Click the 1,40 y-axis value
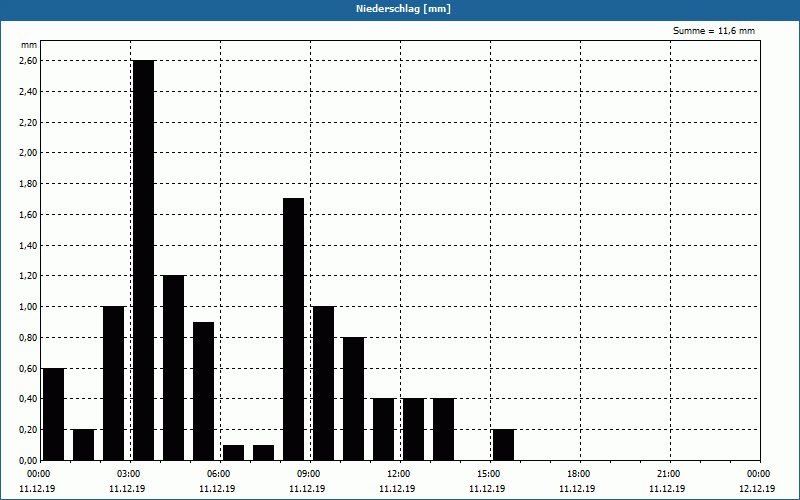The image size is (800, 500). pos(28,245)
